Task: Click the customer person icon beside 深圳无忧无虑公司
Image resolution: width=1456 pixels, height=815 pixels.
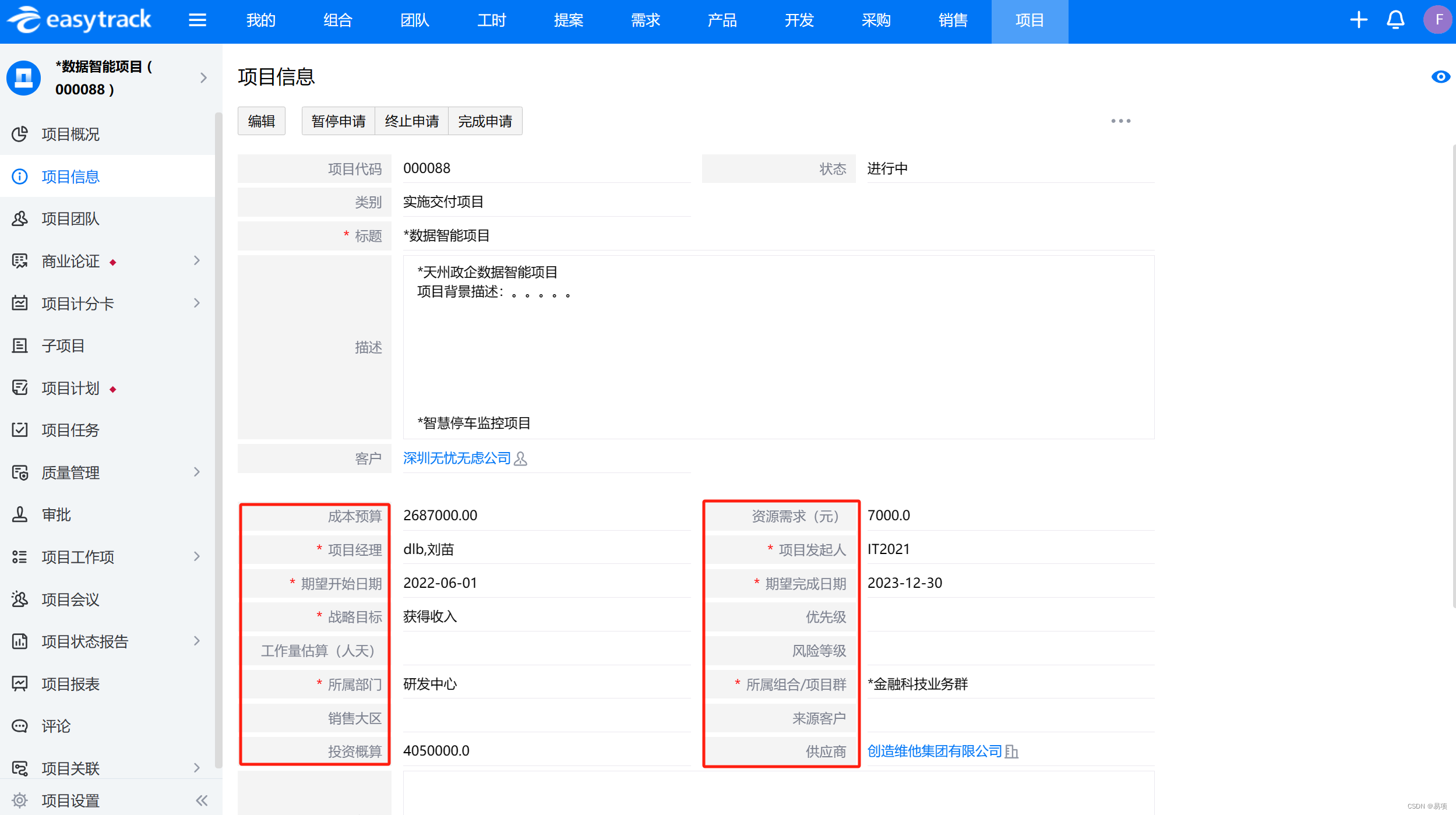Action: tap(521, 459)
